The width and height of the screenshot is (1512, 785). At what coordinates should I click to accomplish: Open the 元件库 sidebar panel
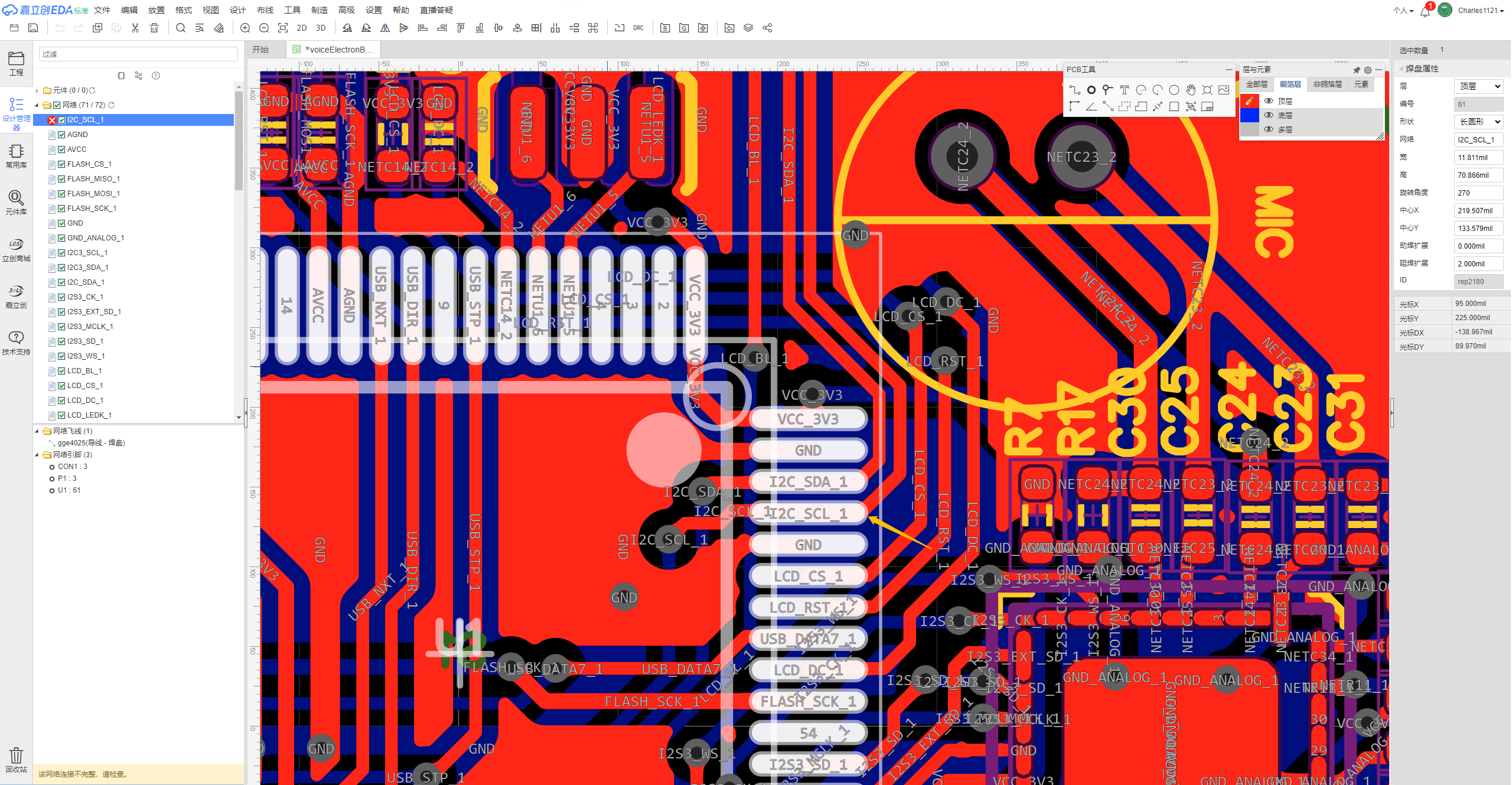(16, 204)
